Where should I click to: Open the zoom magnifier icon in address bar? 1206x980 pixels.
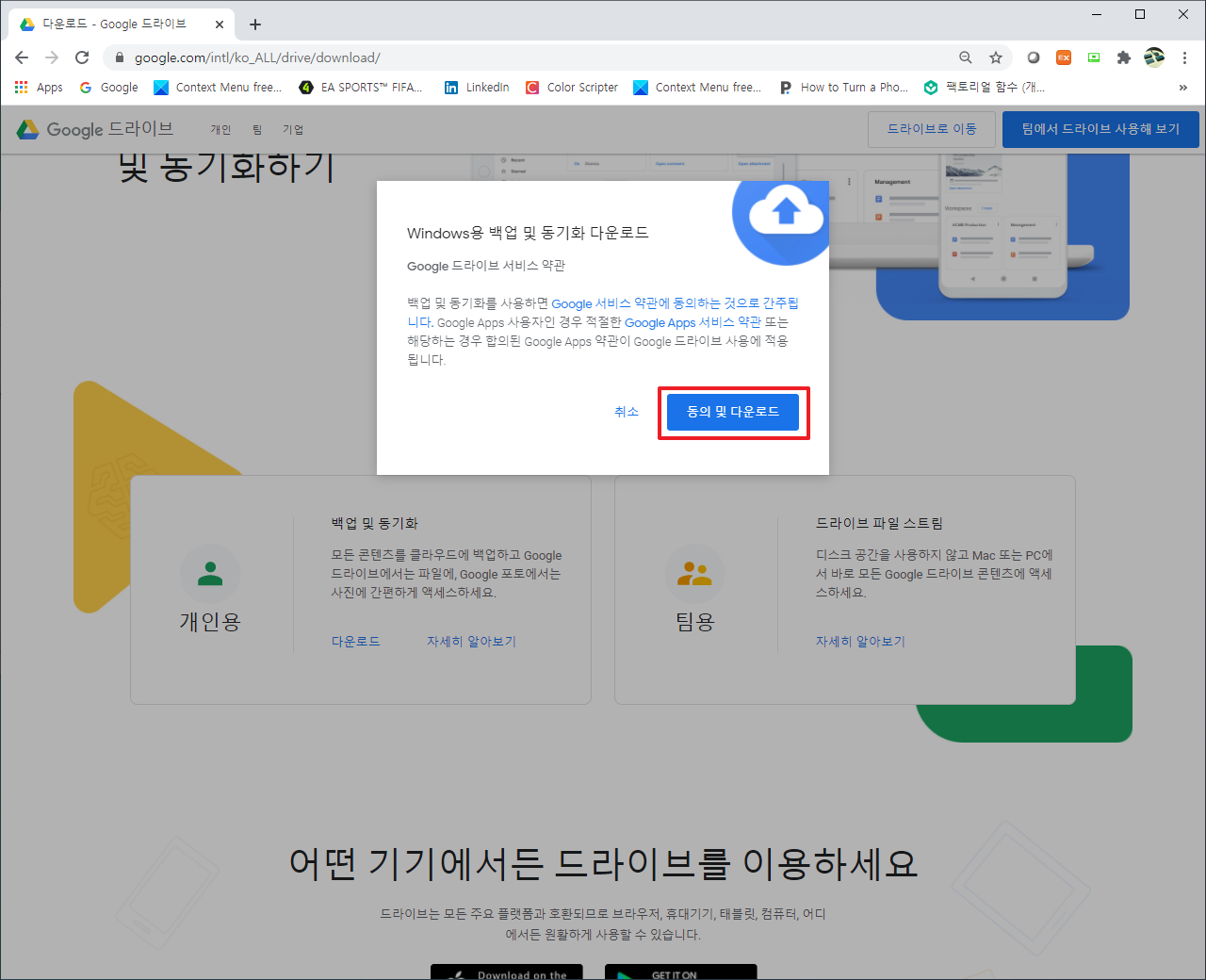point(966,57)
